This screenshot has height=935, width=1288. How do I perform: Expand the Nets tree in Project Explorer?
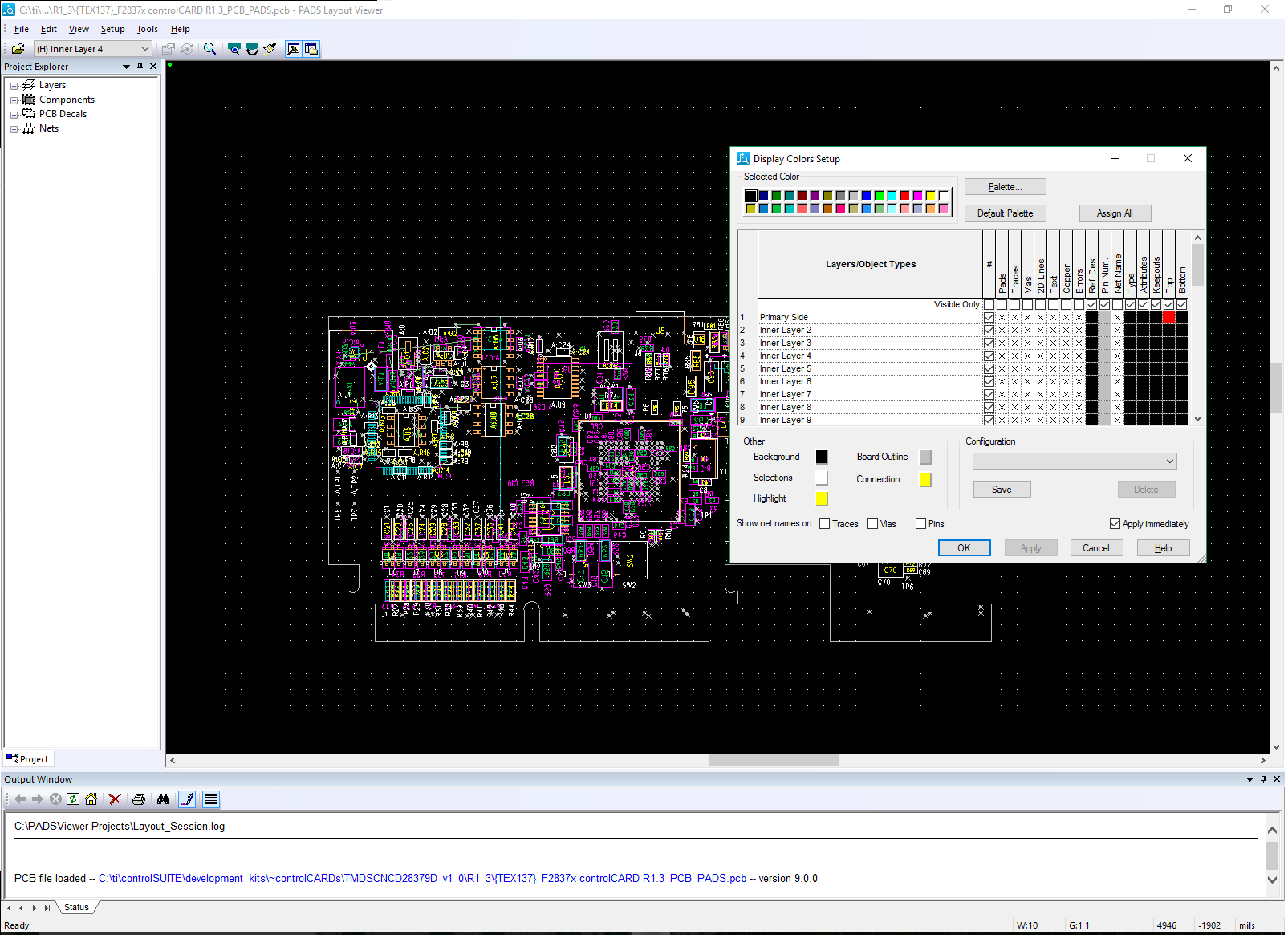pos(14,128)
